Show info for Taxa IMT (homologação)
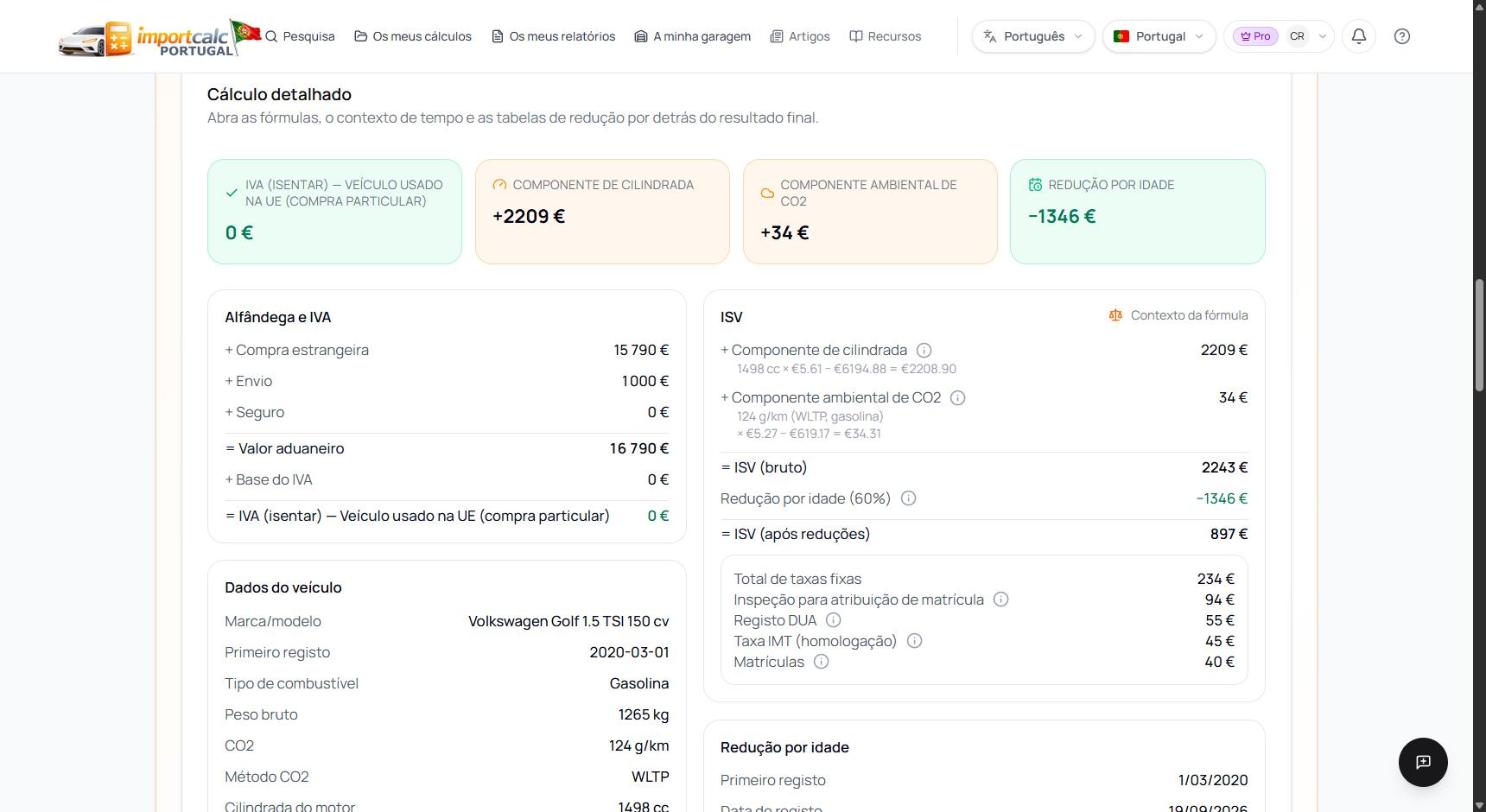 (x=914, y=641)
